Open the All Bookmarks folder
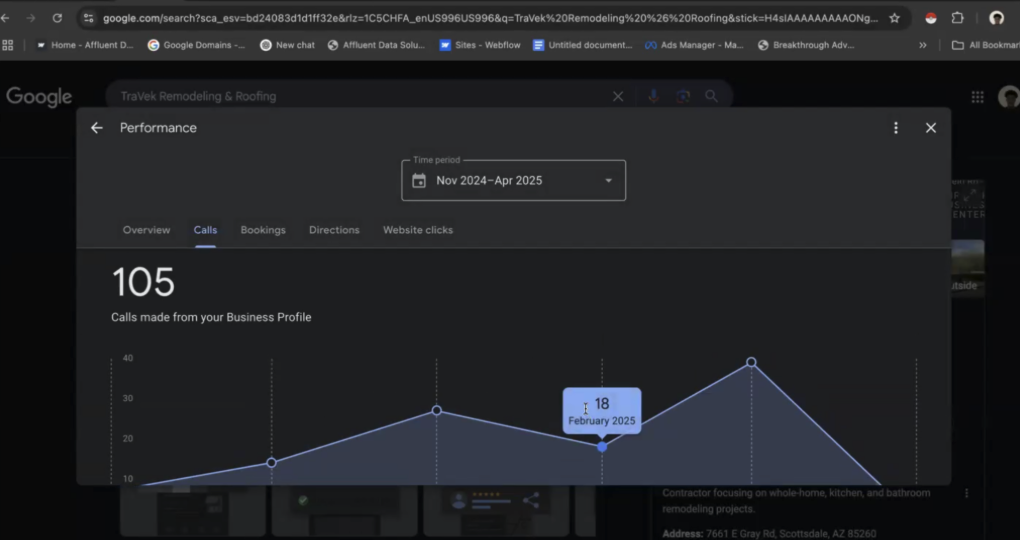The image size is (1020, 540). point(986,45)
